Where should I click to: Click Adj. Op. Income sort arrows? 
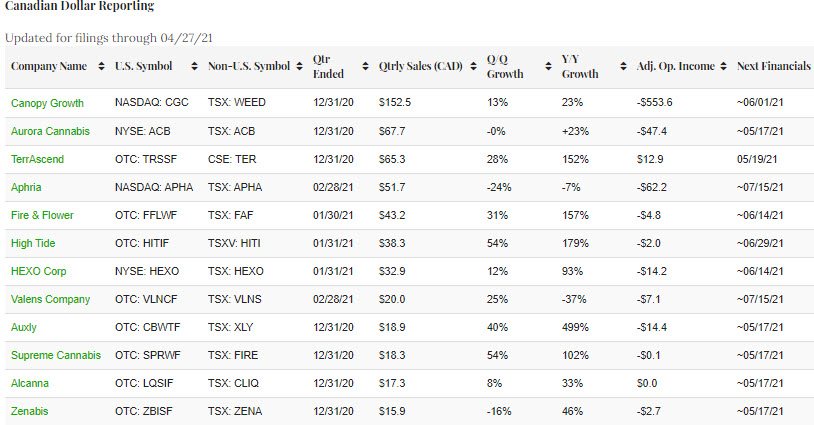pos(723,67)
